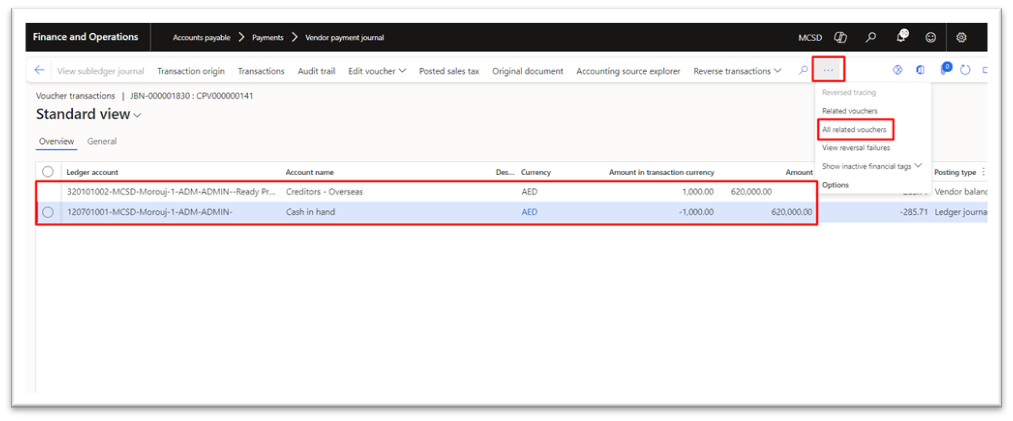Choose All related vouchers from the menu
Viewport: 1013px width, 421px height.
pos(854,130)
